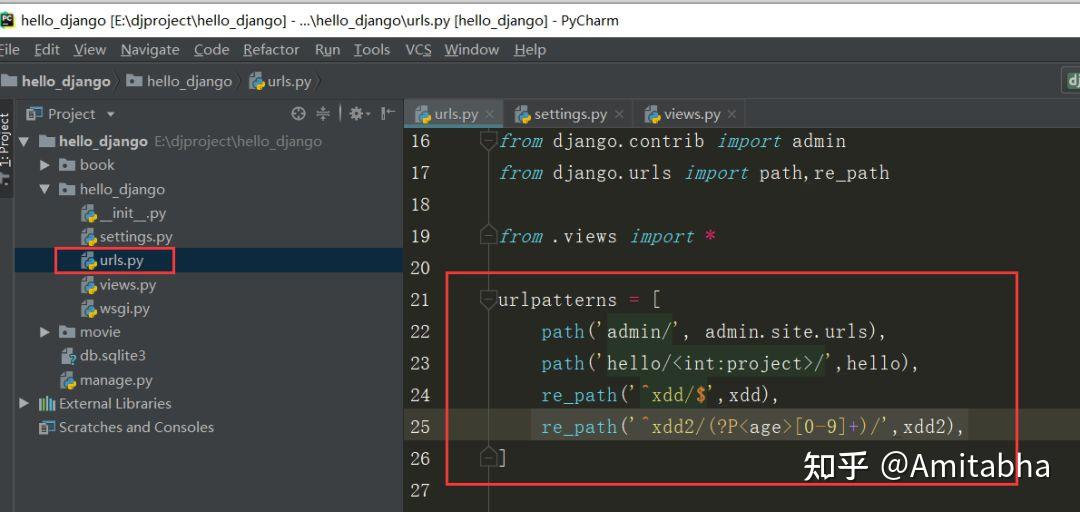1080x512 pixels.
Task: Open the Help menu
Action: click(530, 50)
